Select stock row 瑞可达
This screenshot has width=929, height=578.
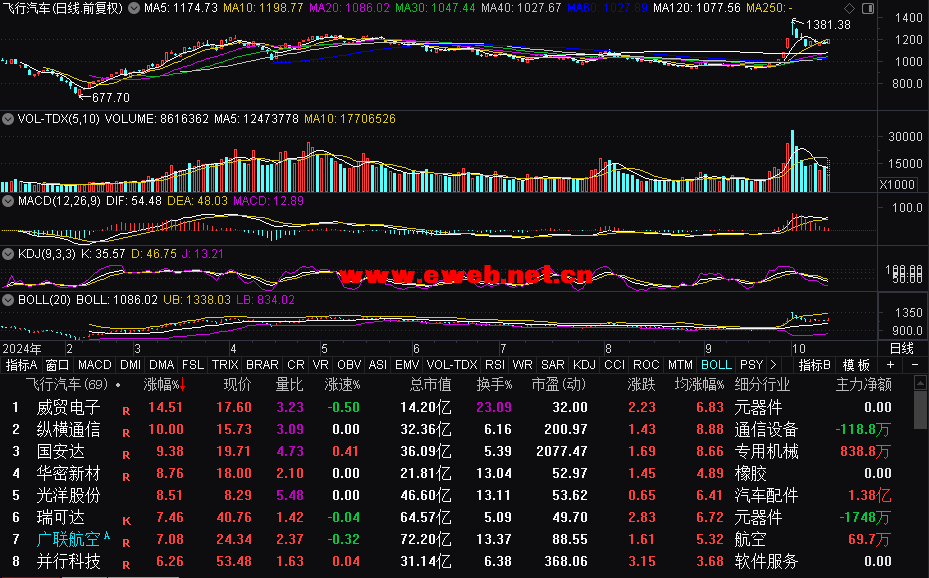pos(456,518)
